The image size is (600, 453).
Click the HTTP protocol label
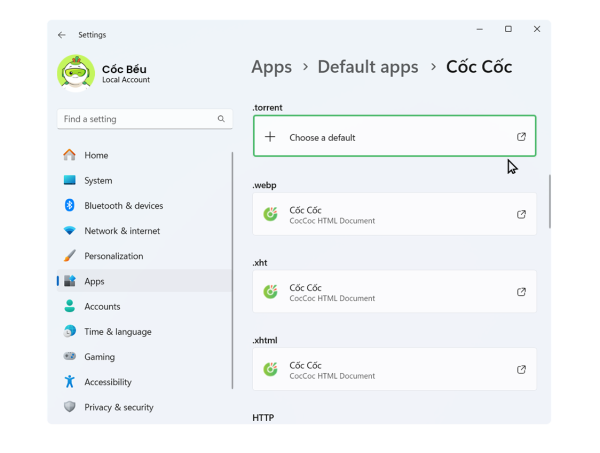click(263, 418)
